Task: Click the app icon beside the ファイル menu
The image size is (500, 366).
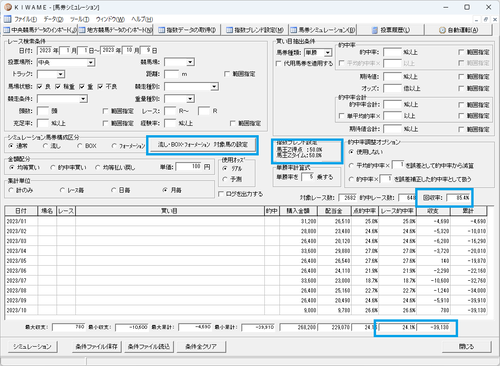Action: coord(7,19)
